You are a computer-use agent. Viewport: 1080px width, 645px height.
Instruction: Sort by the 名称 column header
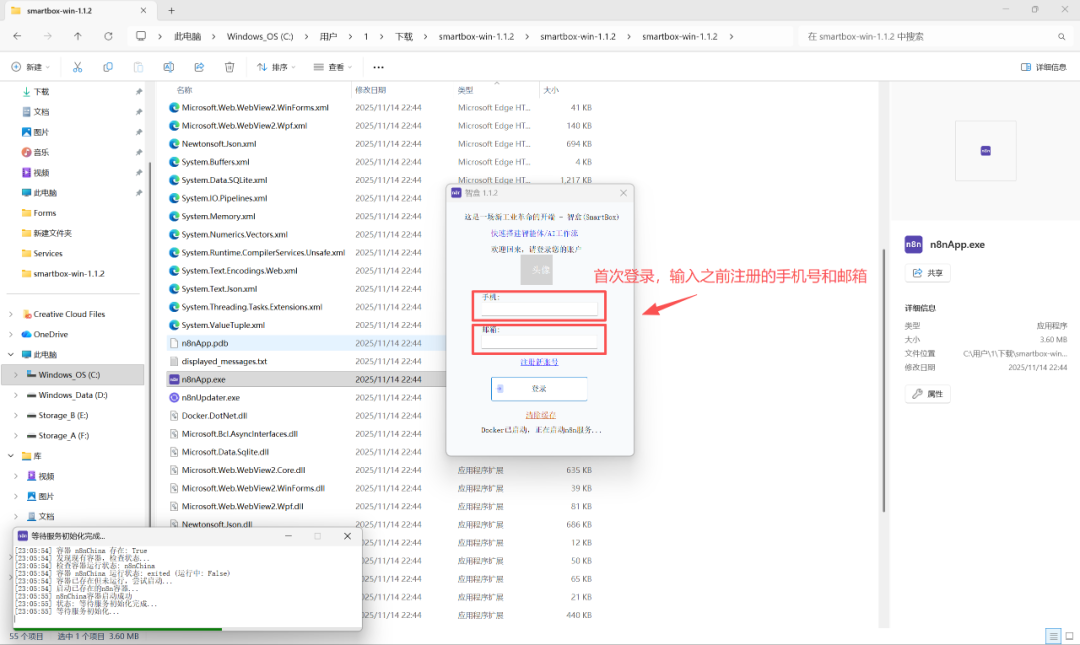[184, 90]
